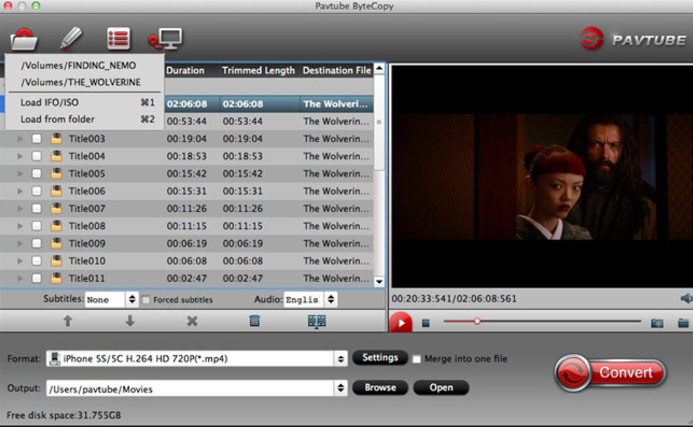Check the Title010 checkbox
The image size is (693, 427).
click(37, 261)
